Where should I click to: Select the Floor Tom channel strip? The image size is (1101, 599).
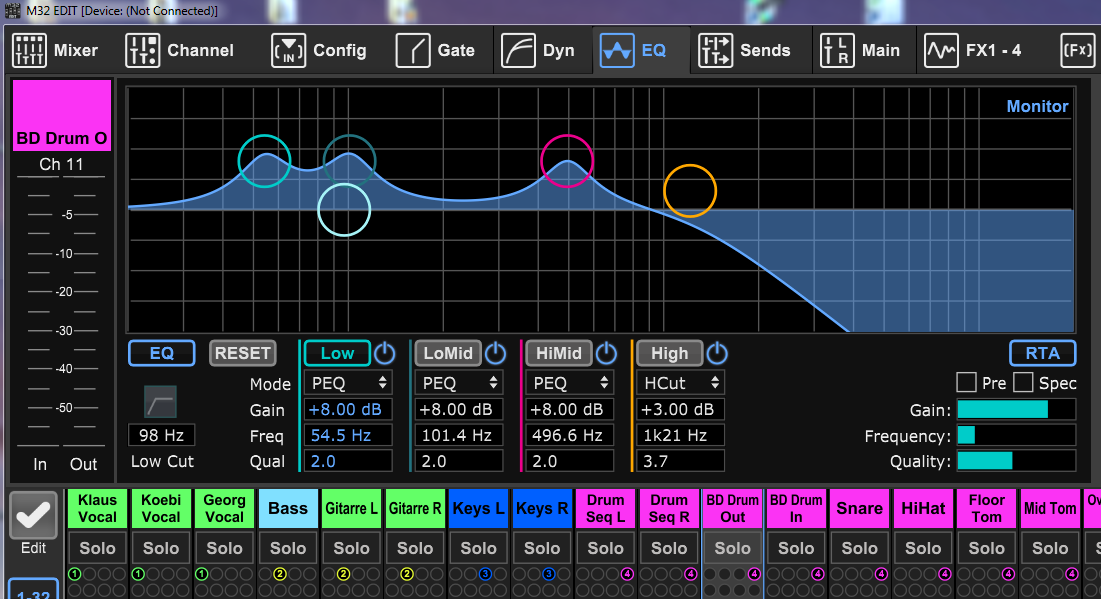click(987, 508)
